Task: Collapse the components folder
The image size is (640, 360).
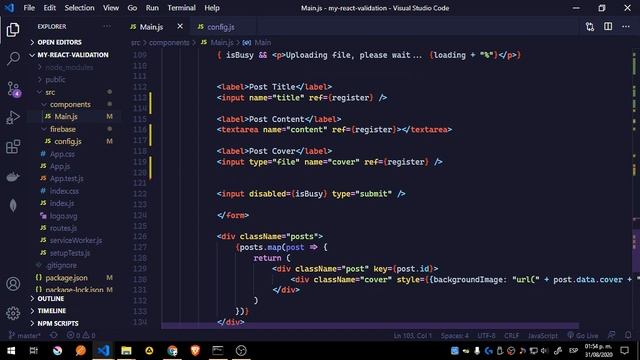Action: 70,104
